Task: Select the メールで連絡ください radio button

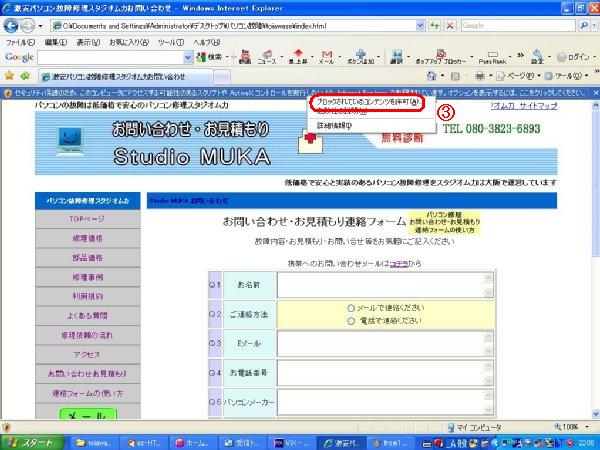Action: click(x=351, y=308)
